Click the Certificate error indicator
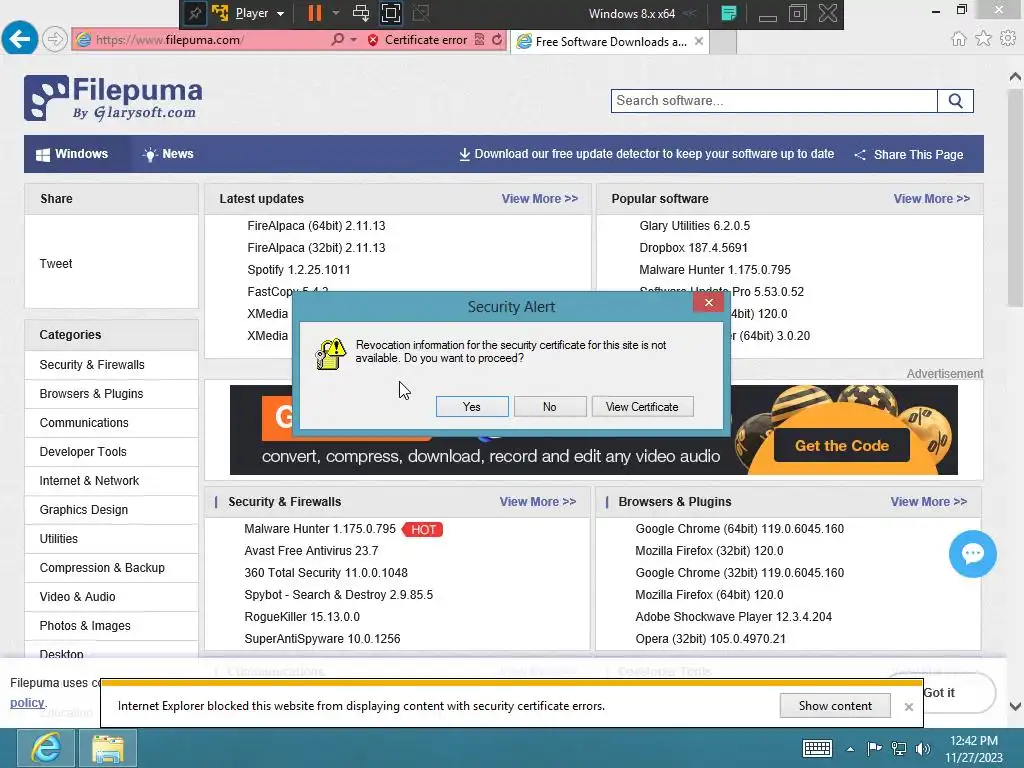Screen dimensions: 1024x768 point(418,40)
